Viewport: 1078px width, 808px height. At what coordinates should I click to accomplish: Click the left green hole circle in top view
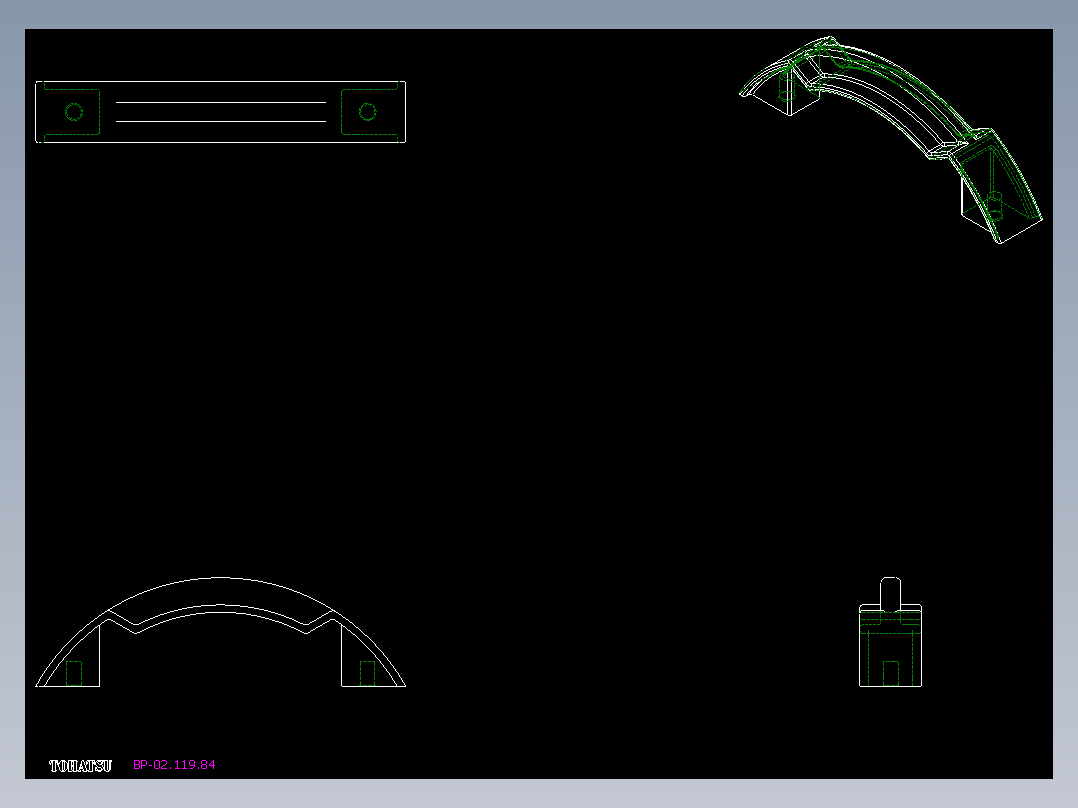74,111
